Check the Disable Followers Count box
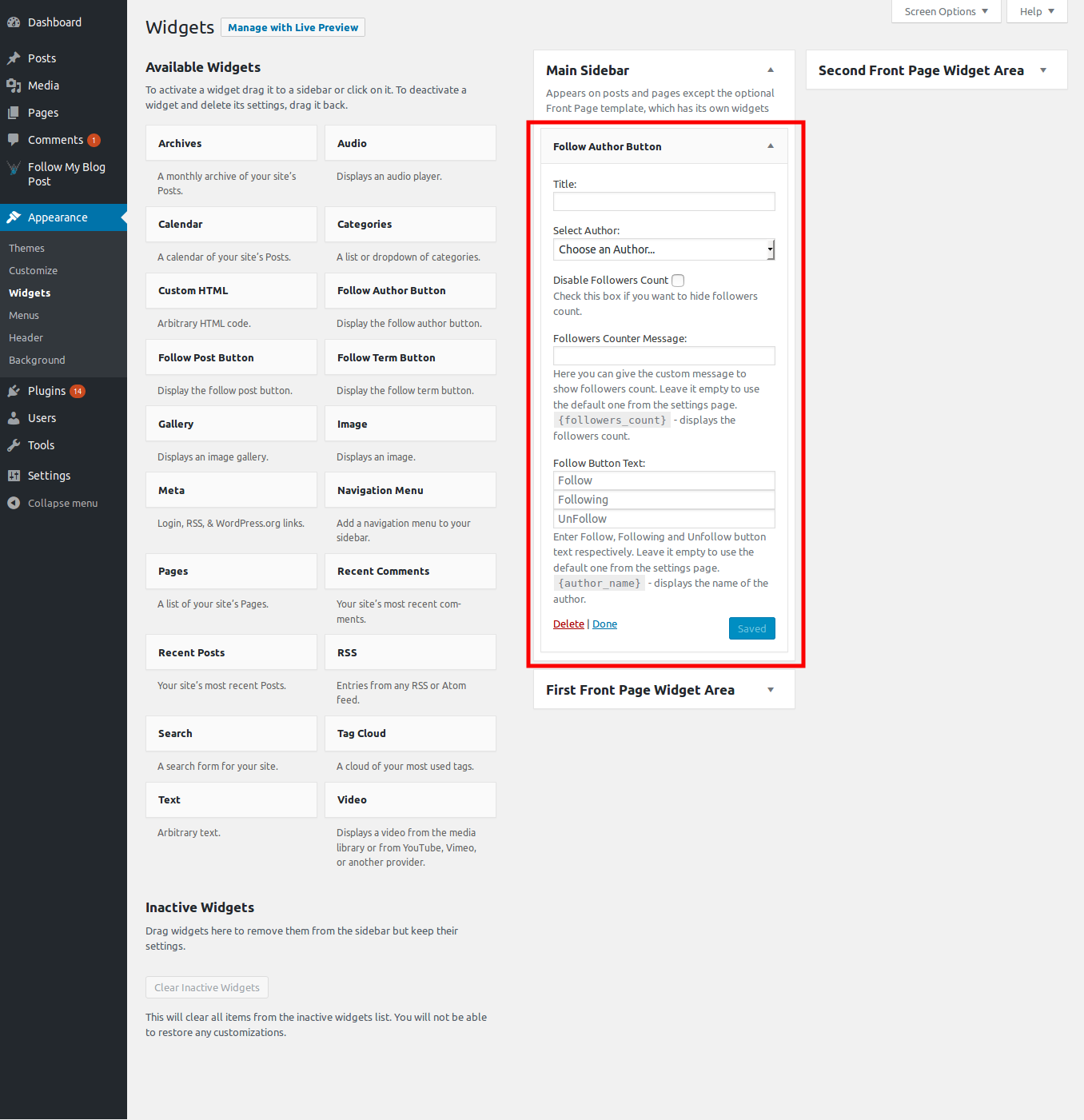 click(678, 281)
